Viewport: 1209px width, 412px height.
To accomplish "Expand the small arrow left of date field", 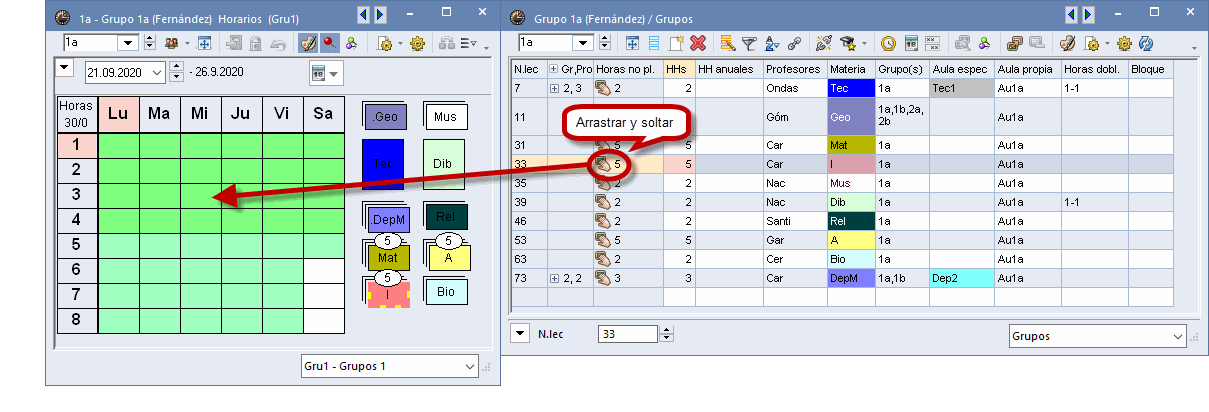I will (x=64, y=67).
